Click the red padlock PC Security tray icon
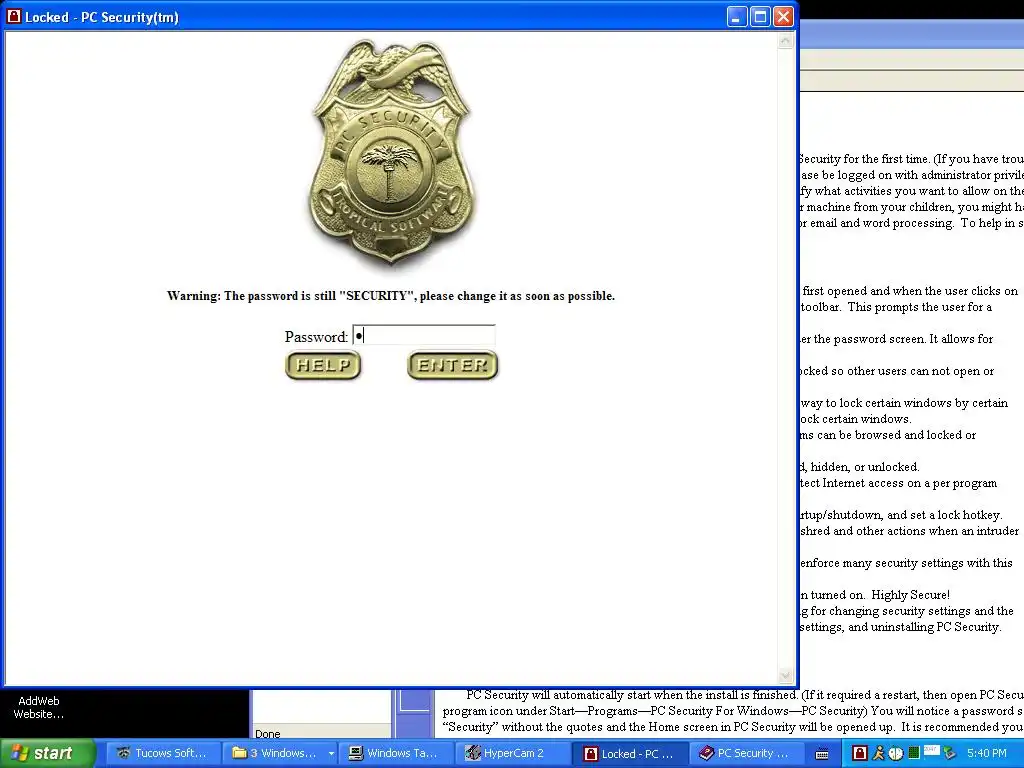The image size is (1024, 768). (x=860, y=753)
